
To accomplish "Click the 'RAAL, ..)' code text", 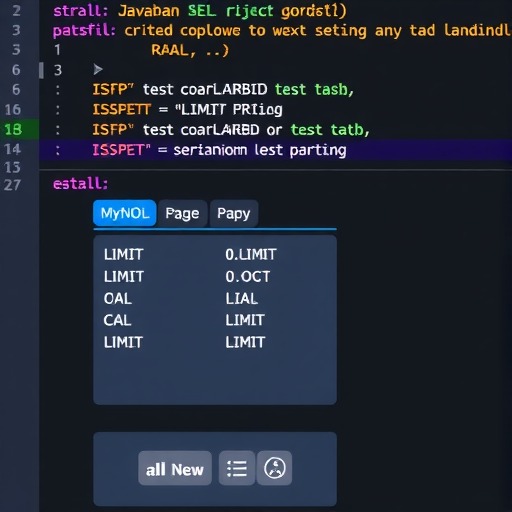I will 190,51.
